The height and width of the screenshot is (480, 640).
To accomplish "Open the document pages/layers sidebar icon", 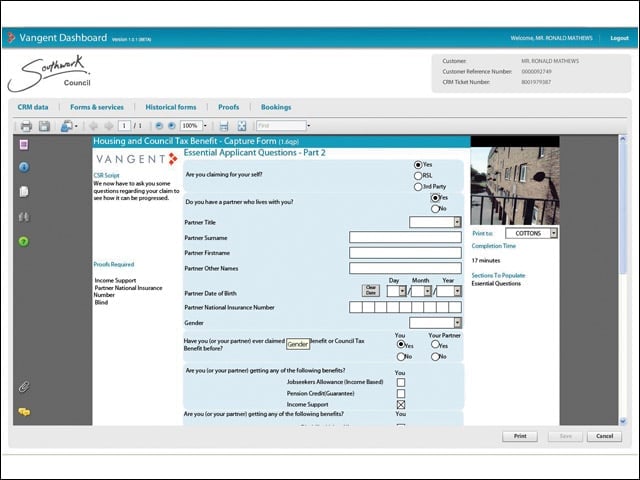I will (x=24, y=191).
